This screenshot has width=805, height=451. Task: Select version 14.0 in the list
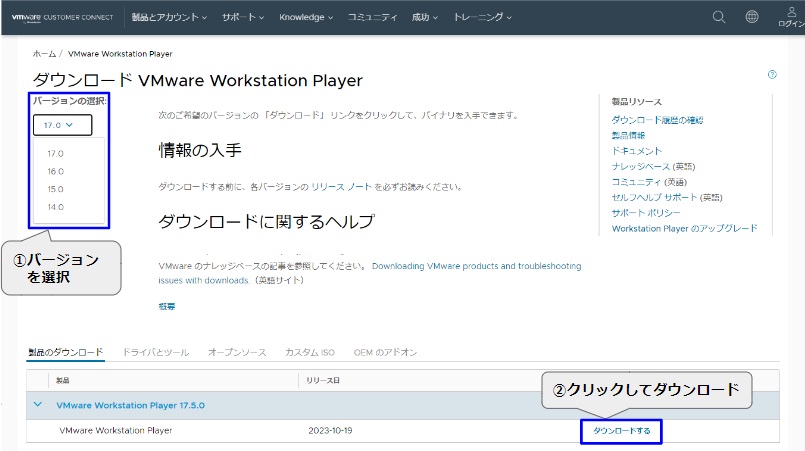[55, 207]
